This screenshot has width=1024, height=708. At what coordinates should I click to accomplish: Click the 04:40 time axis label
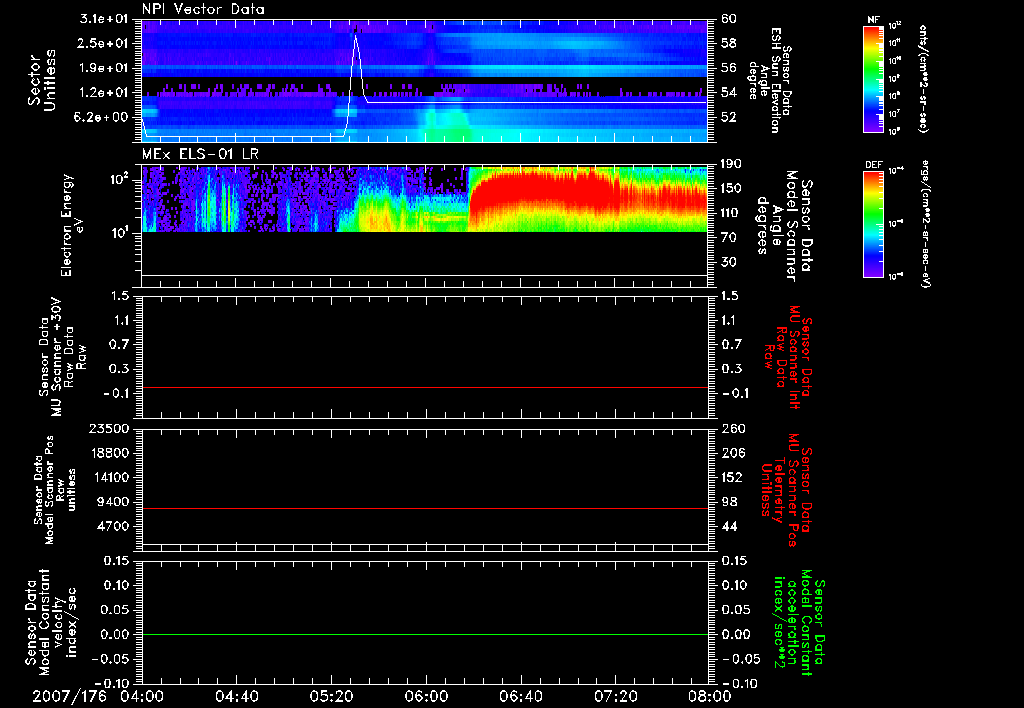click(237, 696)
